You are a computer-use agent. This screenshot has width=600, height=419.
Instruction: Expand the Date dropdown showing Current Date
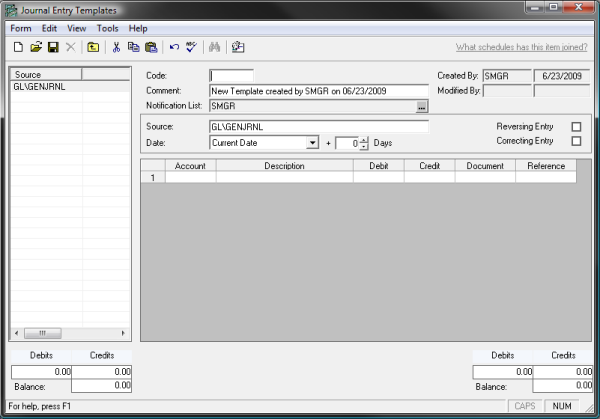point(312,143)
